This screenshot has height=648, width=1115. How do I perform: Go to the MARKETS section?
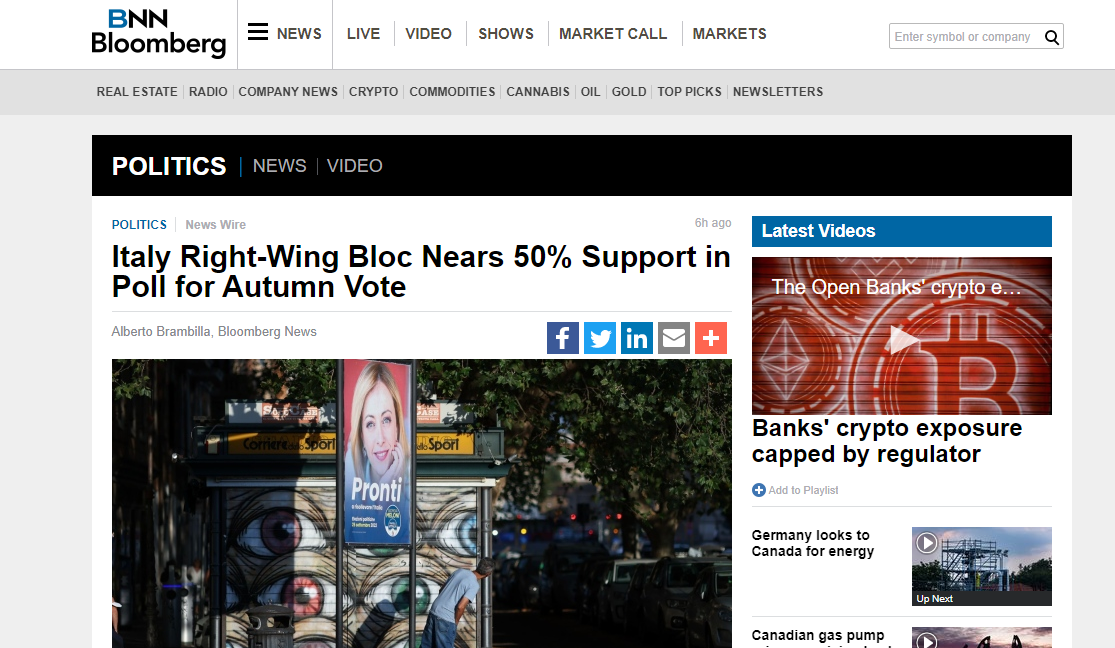[x=730, y=33]
